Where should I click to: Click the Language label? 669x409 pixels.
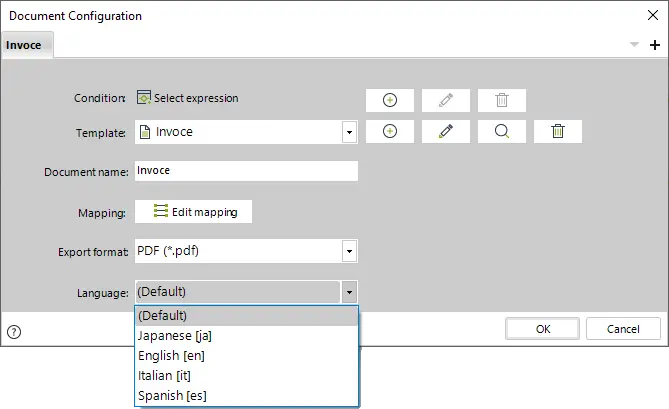pyautogui.click(x=103, y=293)
